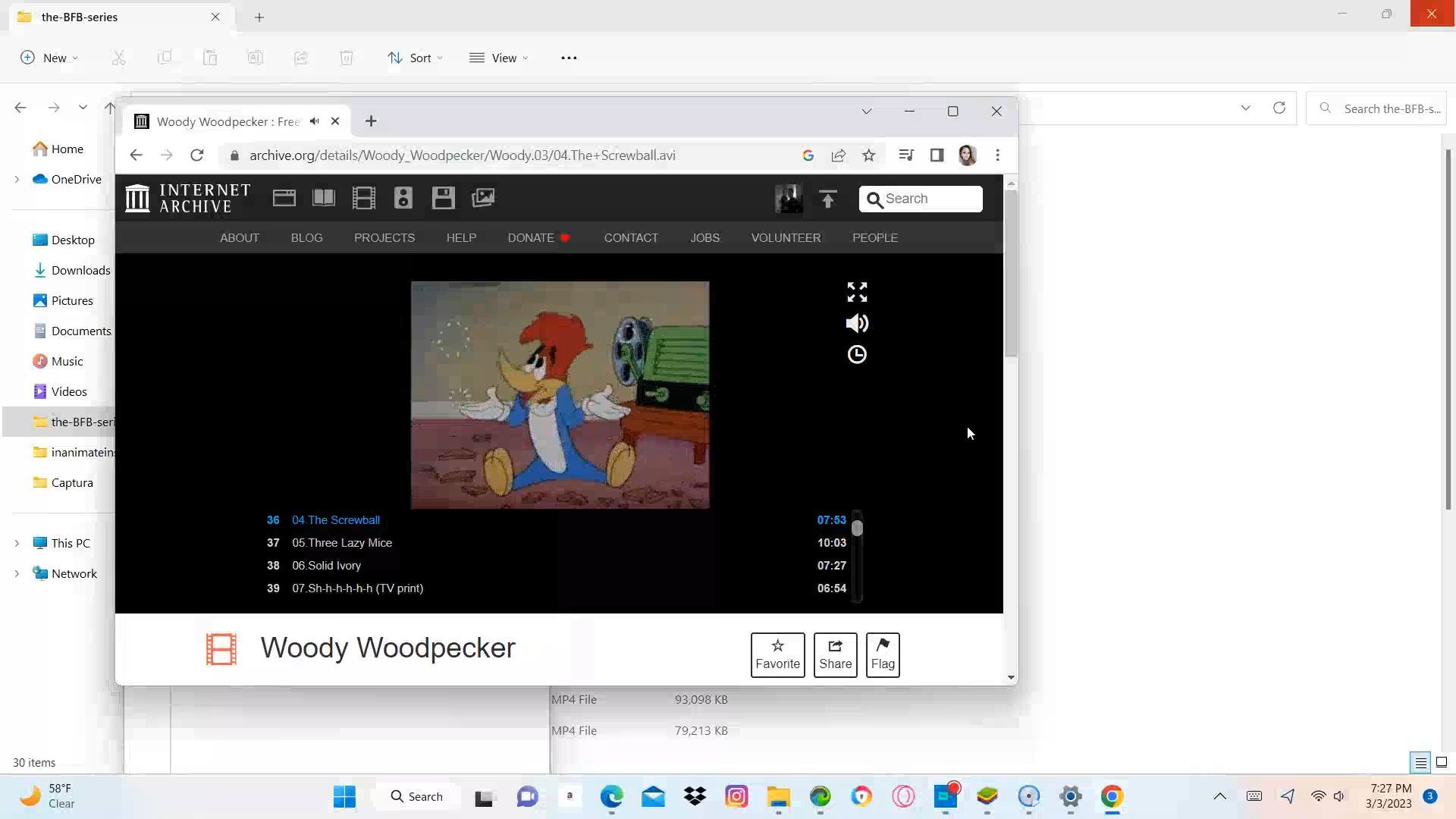Viewport: 1456px width, 819px height.
Task: Open the View dropdown in File Explorer
Action: click(499, 58)
